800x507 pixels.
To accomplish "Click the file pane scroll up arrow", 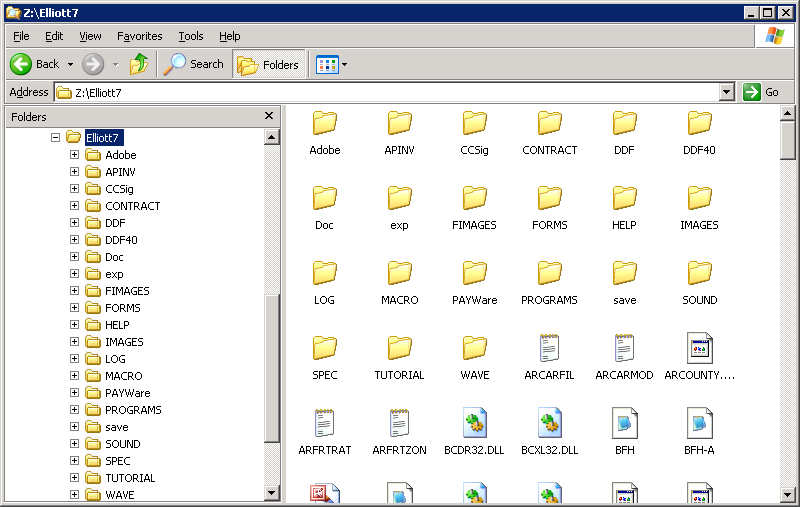I will click(787, 113).
